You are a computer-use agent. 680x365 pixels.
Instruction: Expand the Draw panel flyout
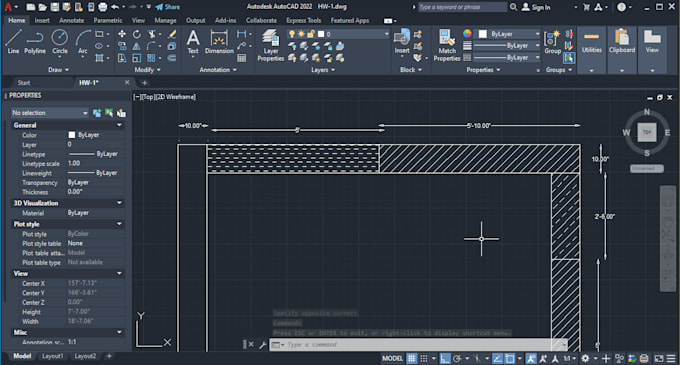[59, 69]
